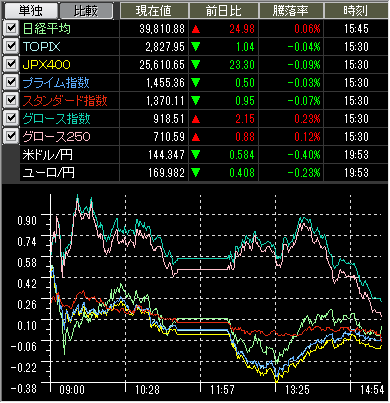Toggle the TOPIX checkbox
390x403 pixels.
[x=11, y=46]
